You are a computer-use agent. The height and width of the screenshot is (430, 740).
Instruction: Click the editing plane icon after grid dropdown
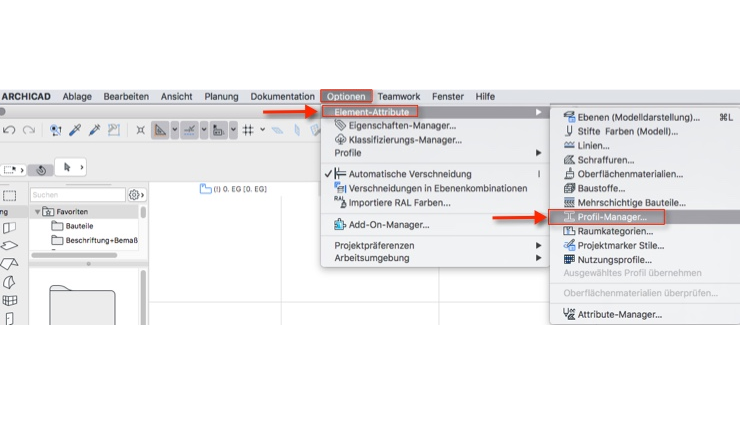[278, 130]
